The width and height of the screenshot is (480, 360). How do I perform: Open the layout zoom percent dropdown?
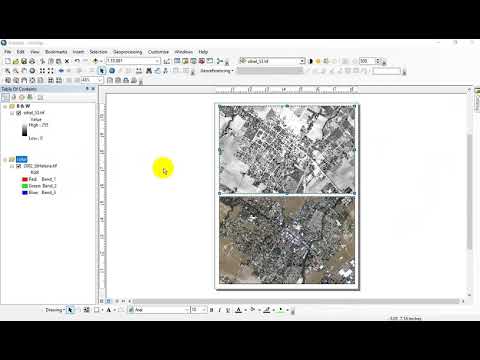(x=100, y=80)
